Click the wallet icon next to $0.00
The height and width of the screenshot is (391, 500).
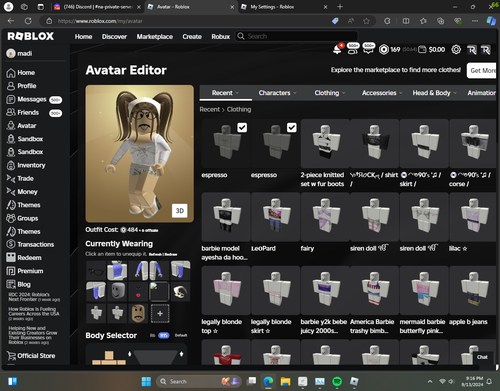pos(422,50)
